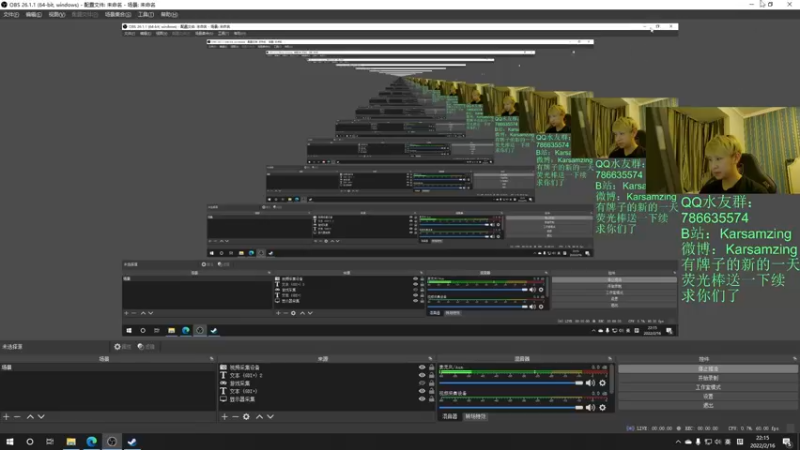Remove selected scene with minus icon

[17, 417]
